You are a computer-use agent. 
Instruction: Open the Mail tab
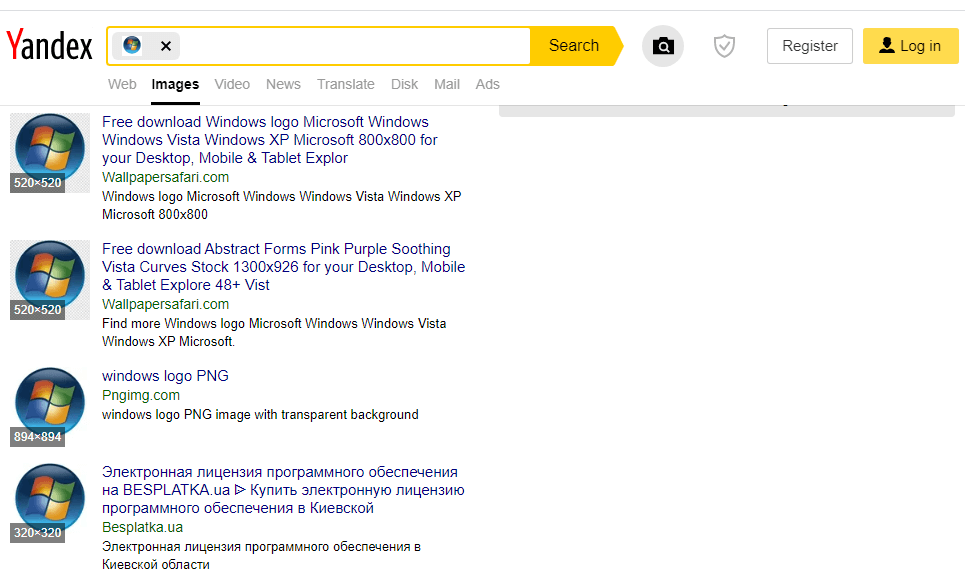click(x=447, y=84)
